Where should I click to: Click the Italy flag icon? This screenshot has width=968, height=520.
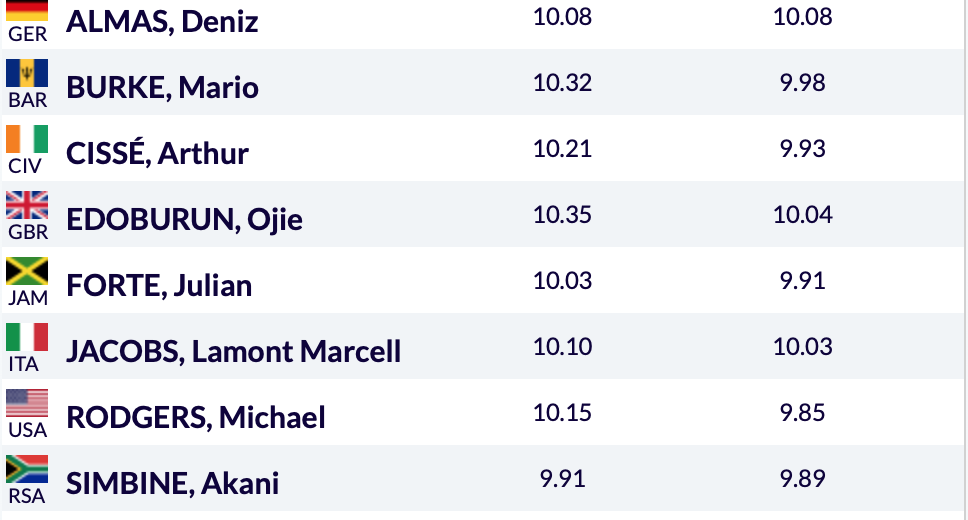tap(27, 337)
